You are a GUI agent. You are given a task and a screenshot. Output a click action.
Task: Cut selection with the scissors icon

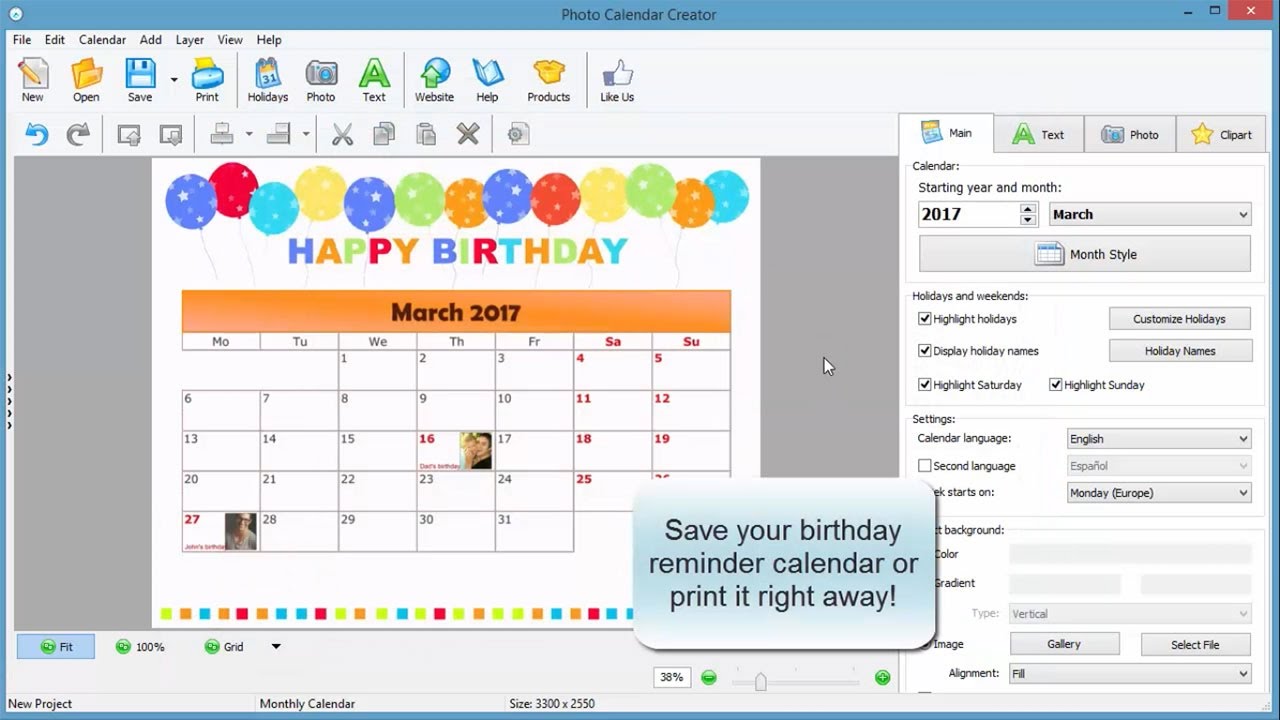(x=343, y=134)
